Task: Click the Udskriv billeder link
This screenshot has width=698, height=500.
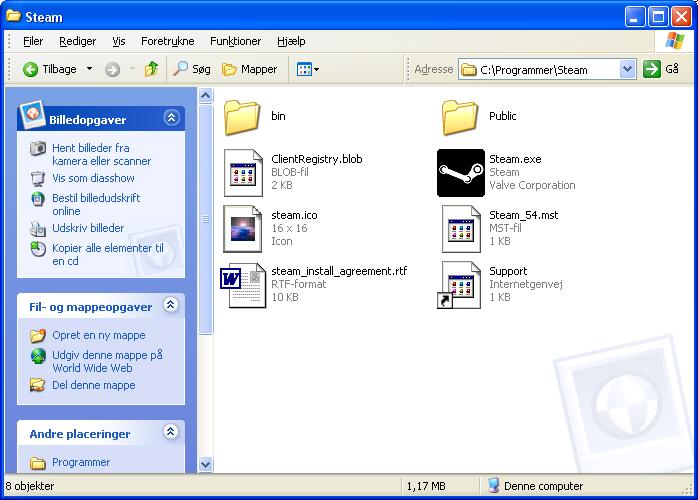Action: (88, 228)
